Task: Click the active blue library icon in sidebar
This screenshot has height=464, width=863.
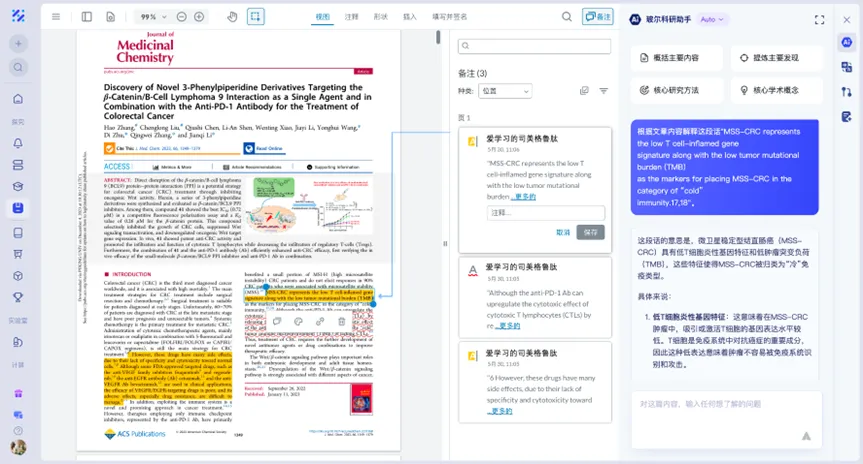Action: tap(18, 208)
